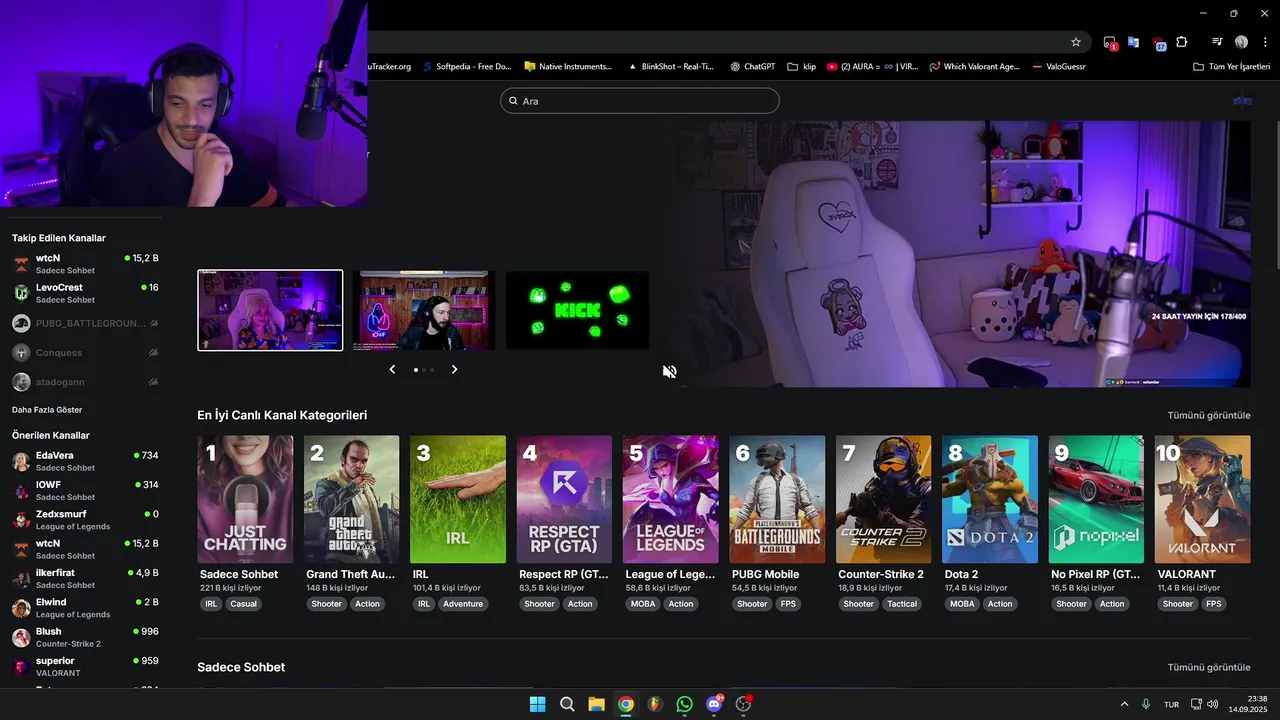Click the Tactical tag under Counter-Strike 2

(x=902, y=604)
